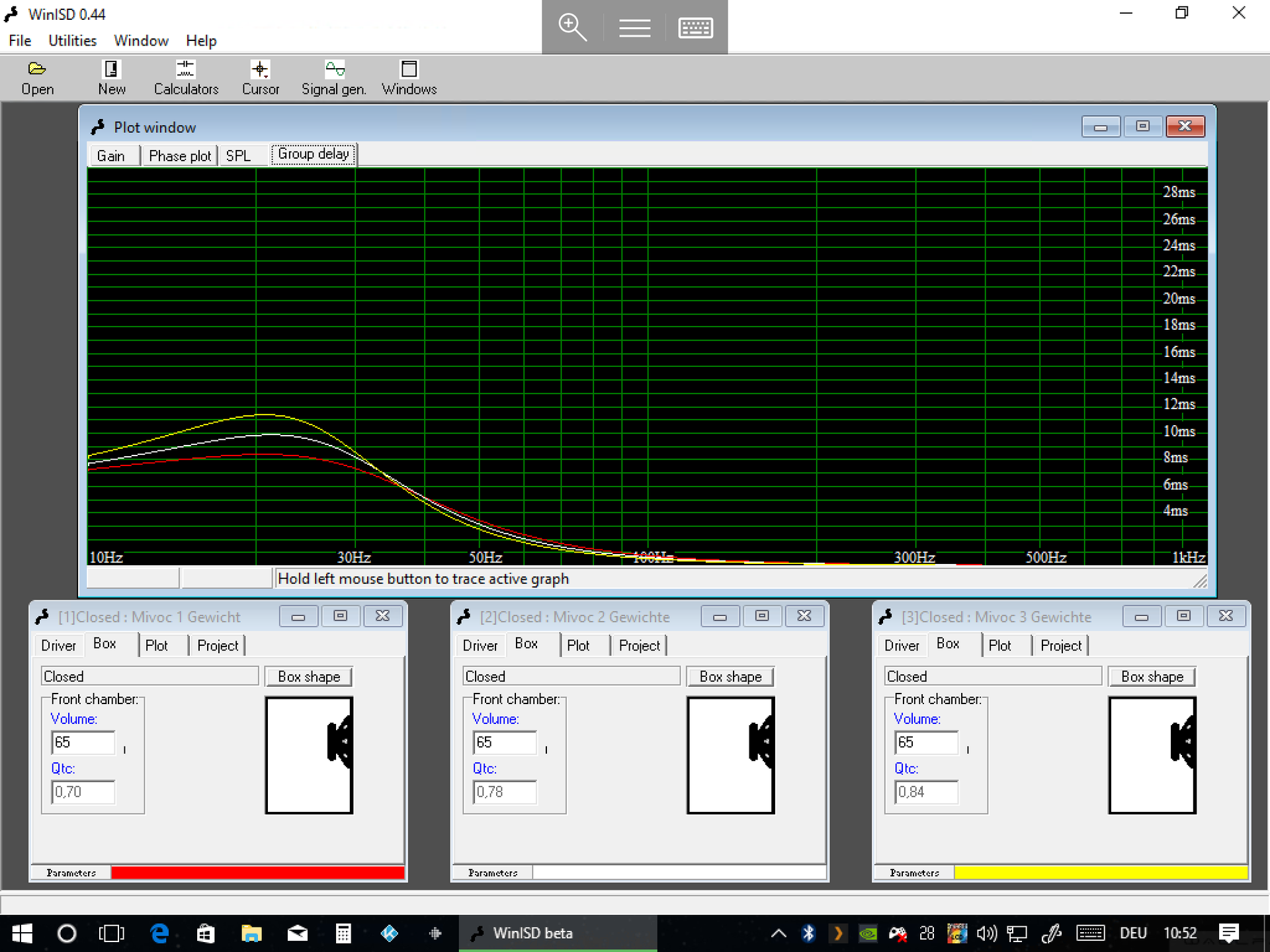Click WinISD beta taskbar button
Viewport: 1270px width, 952px height.
point(558,933)
